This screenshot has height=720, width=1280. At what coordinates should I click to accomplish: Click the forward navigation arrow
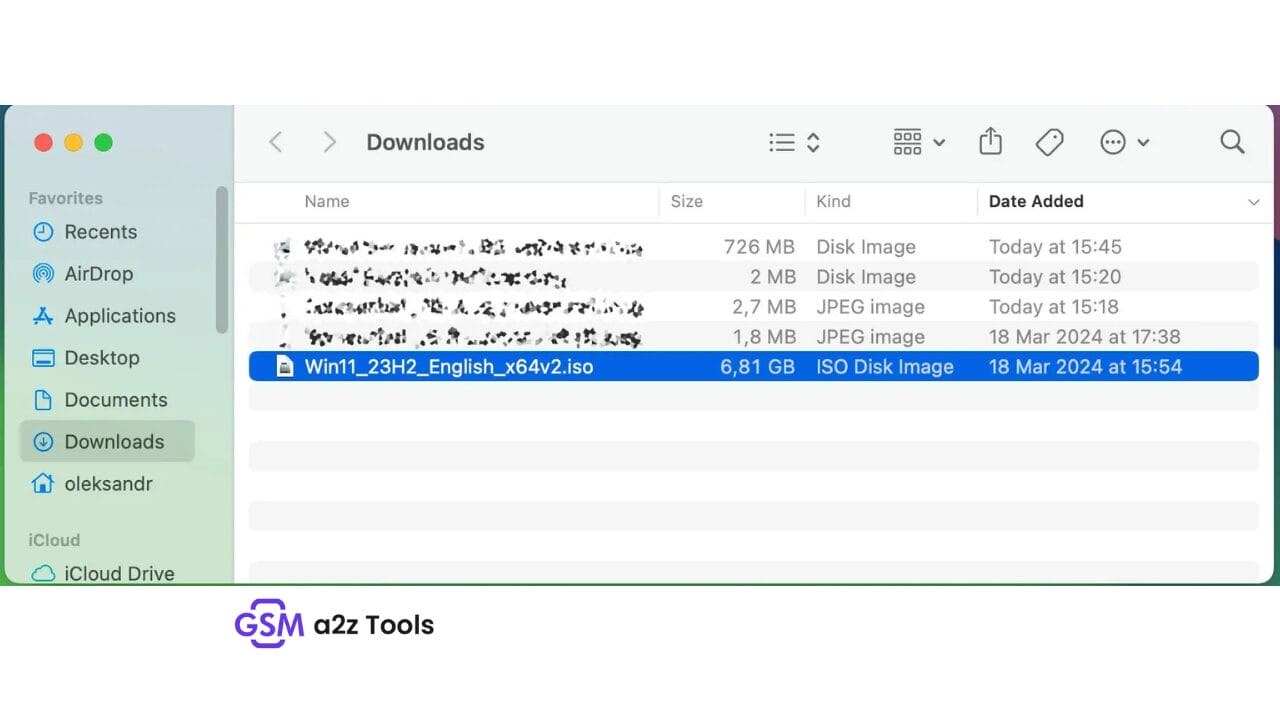pos(329,142)
